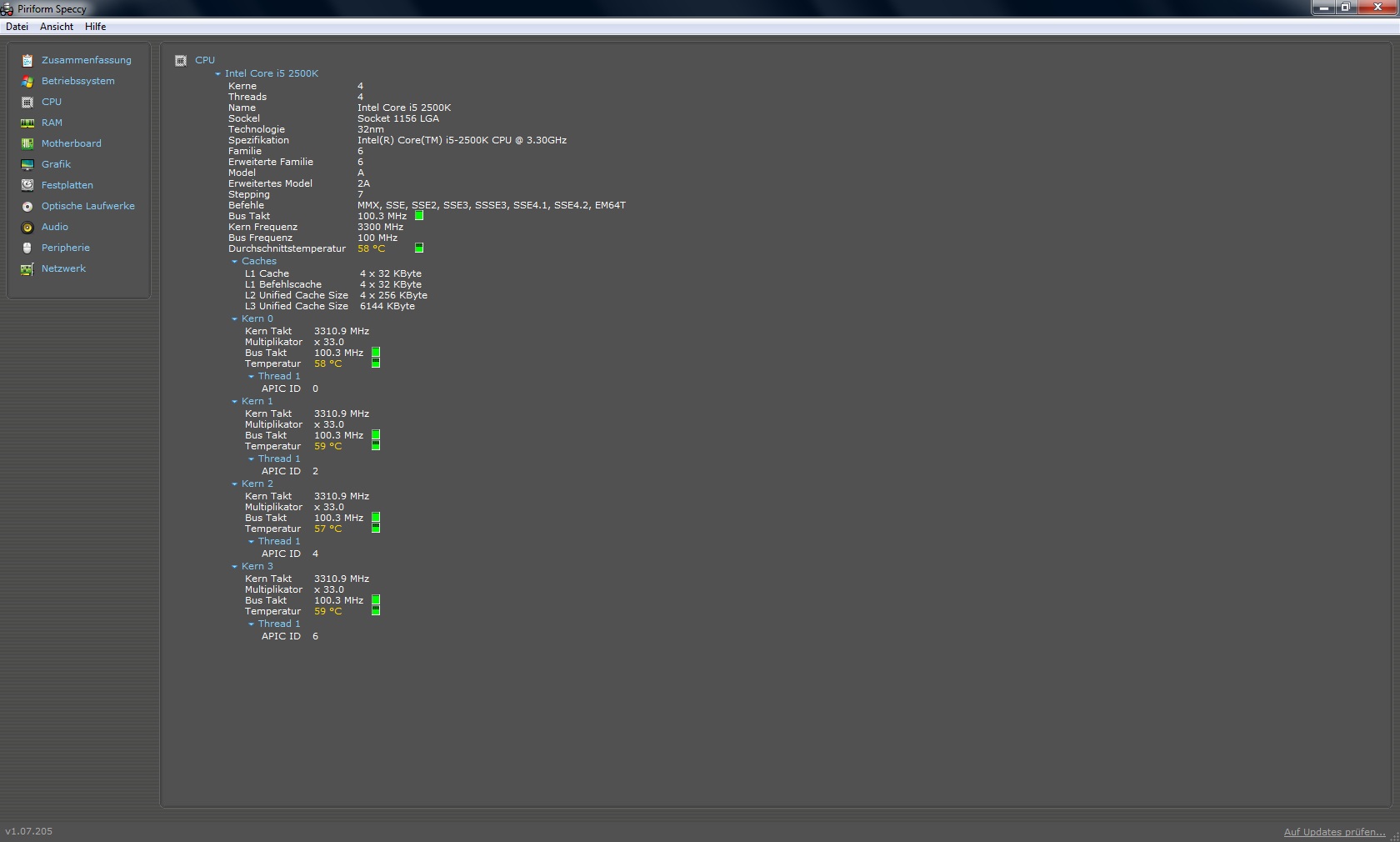Click graph icon next to Kern 2 Bus Takt
The height and width of the screenshot is (842, 1400).
376,518
